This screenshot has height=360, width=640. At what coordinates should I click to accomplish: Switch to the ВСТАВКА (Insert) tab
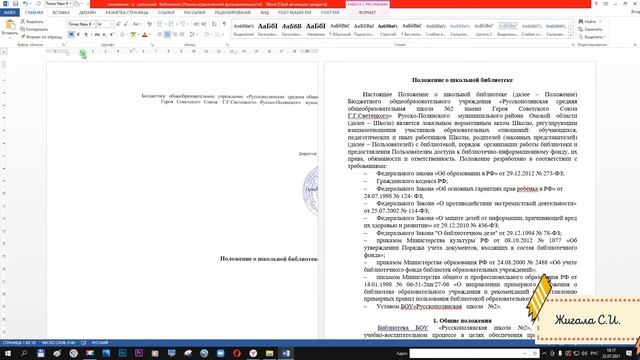(61, 13)
